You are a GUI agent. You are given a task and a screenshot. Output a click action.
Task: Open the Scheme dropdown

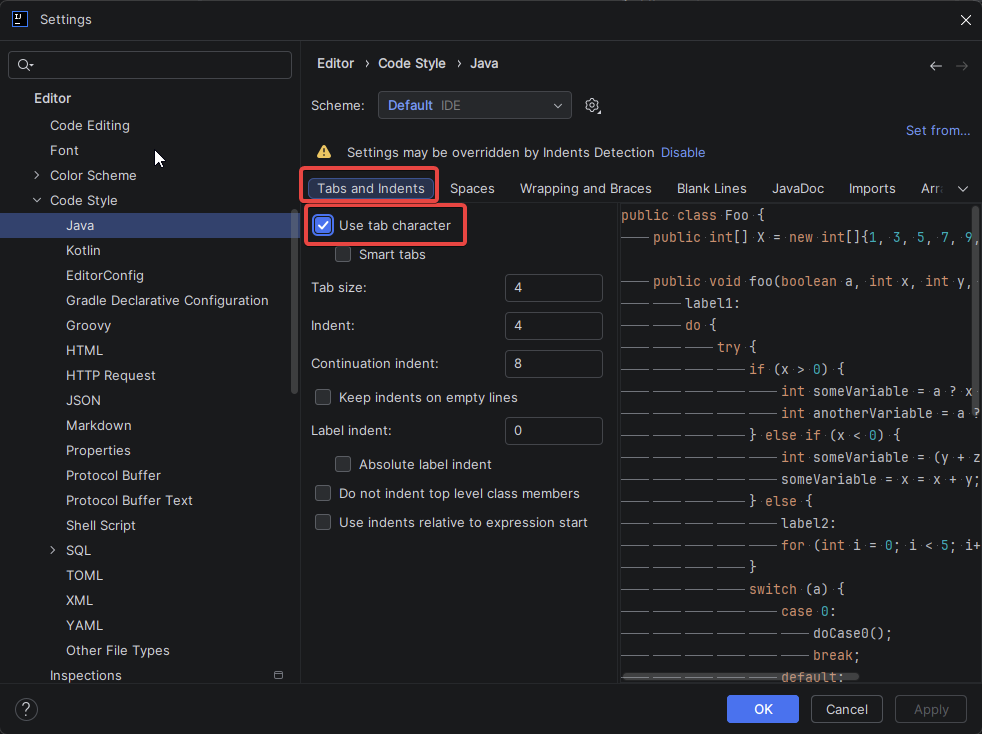click(474, 105)
